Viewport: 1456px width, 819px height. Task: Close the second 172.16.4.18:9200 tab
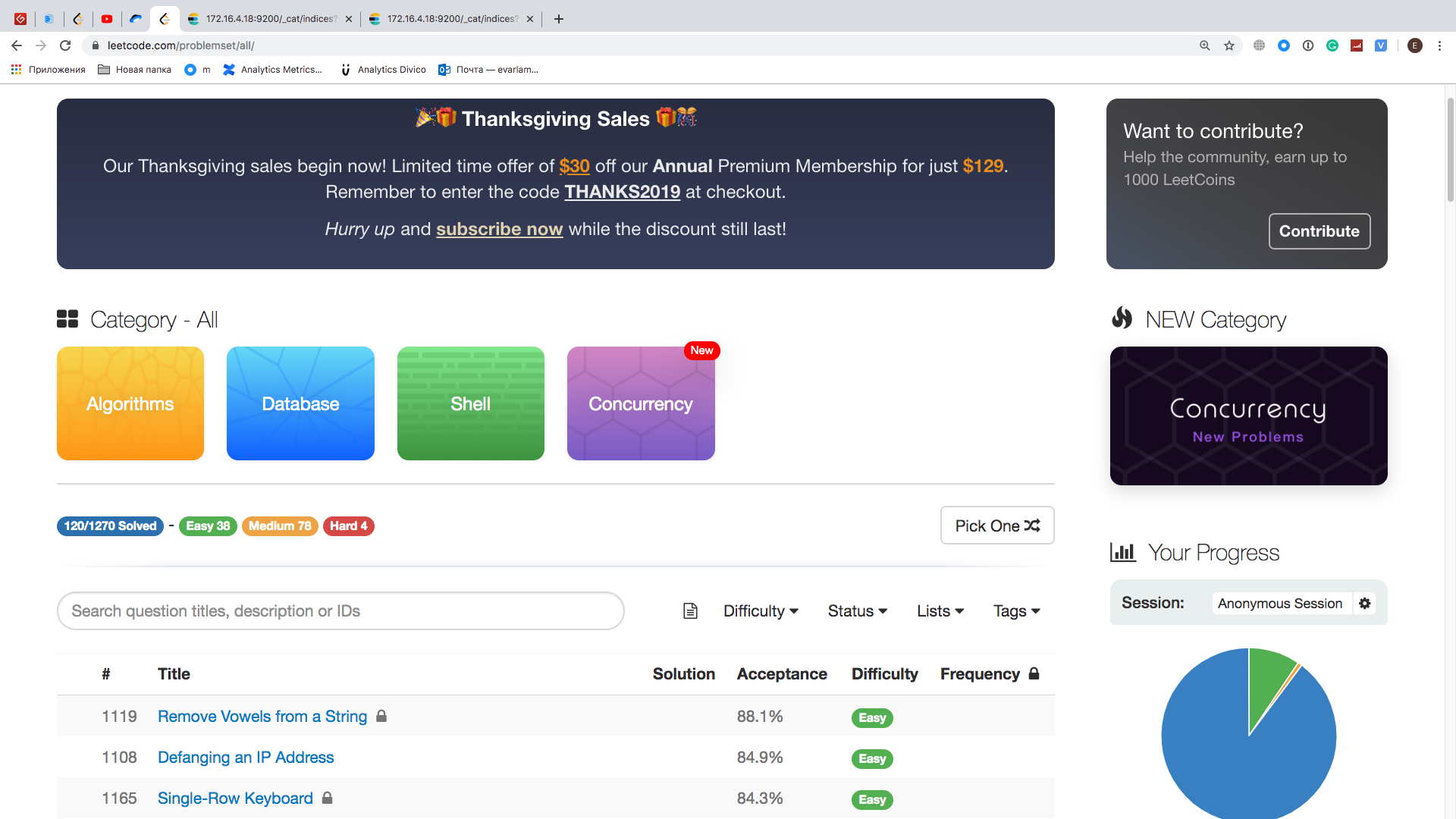(x=530, y=19)
